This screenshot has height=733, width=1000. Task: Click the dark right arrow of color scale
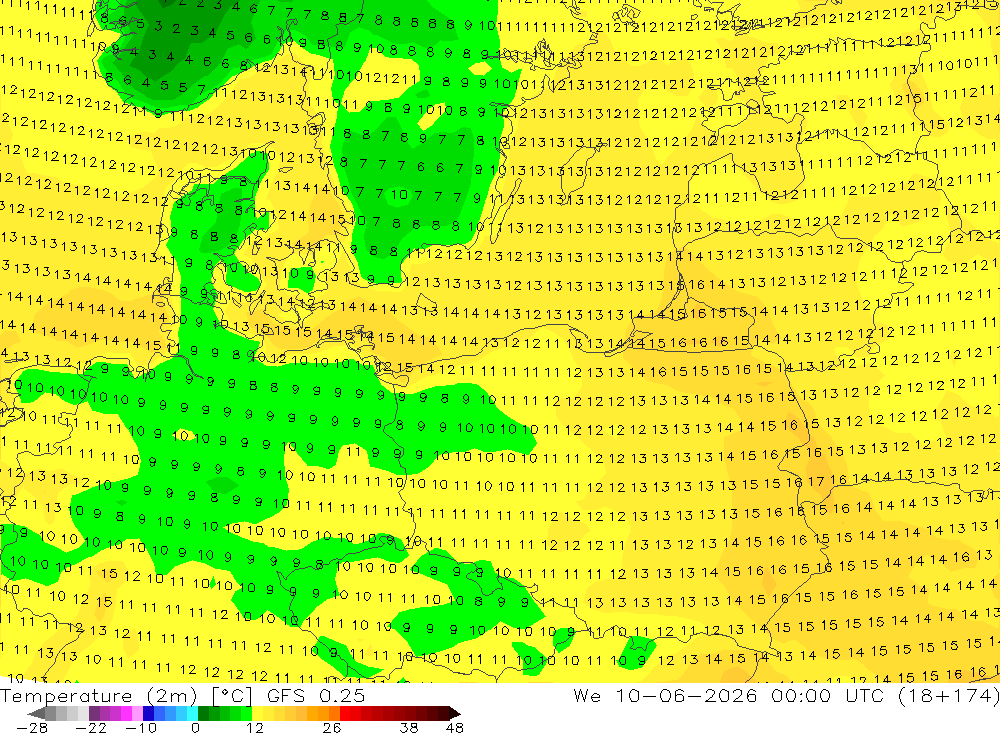[x=455, y=714]
